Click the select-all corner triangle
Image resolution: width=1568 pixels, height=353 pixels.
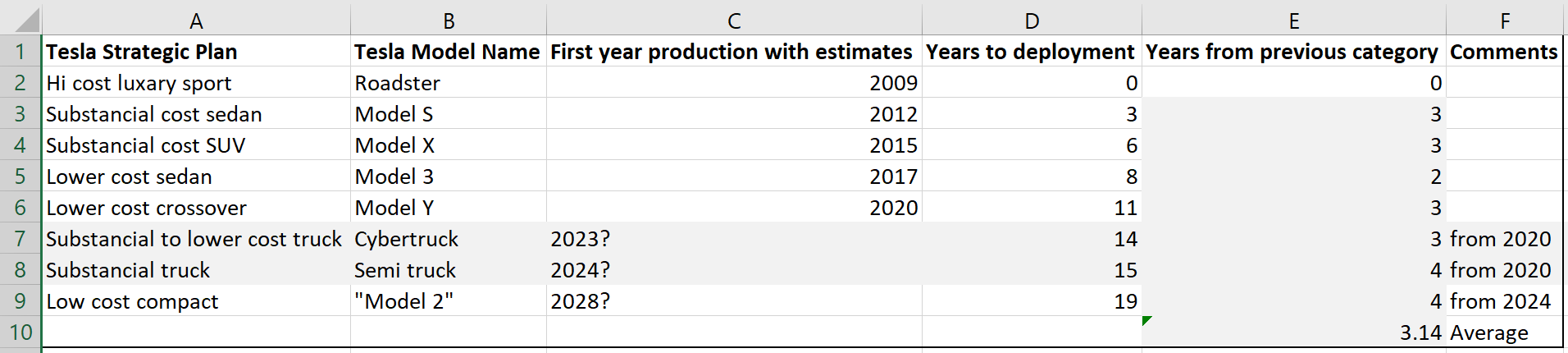tap(21, 19)
